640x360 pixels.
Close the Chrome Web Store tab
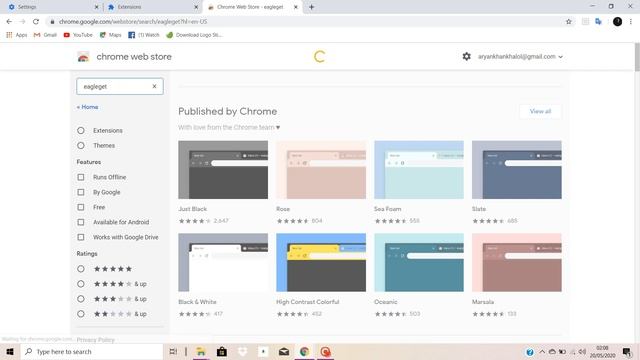pyautogui.click(x=296, y=7)
